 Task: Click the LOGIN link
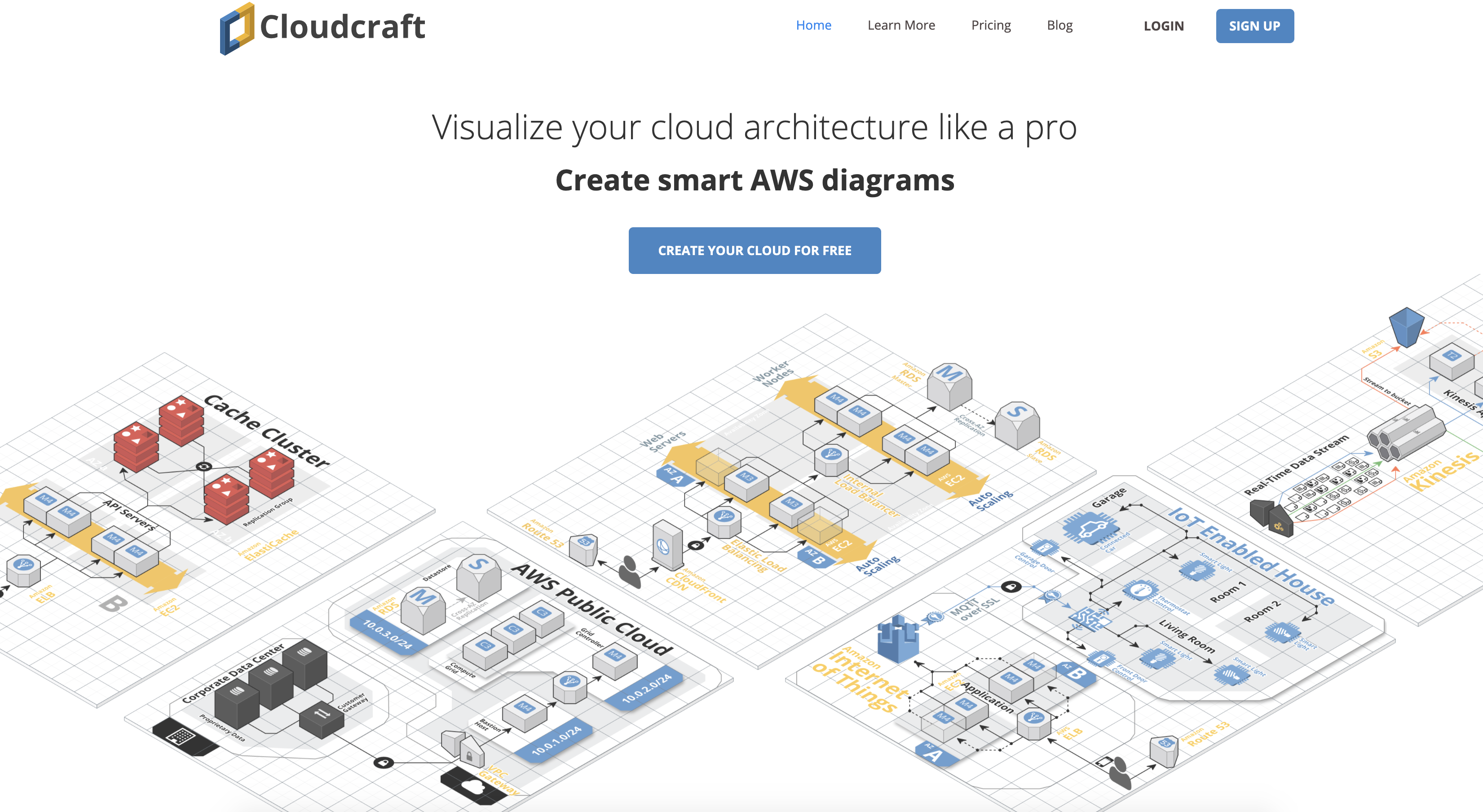coord(1164,26)
